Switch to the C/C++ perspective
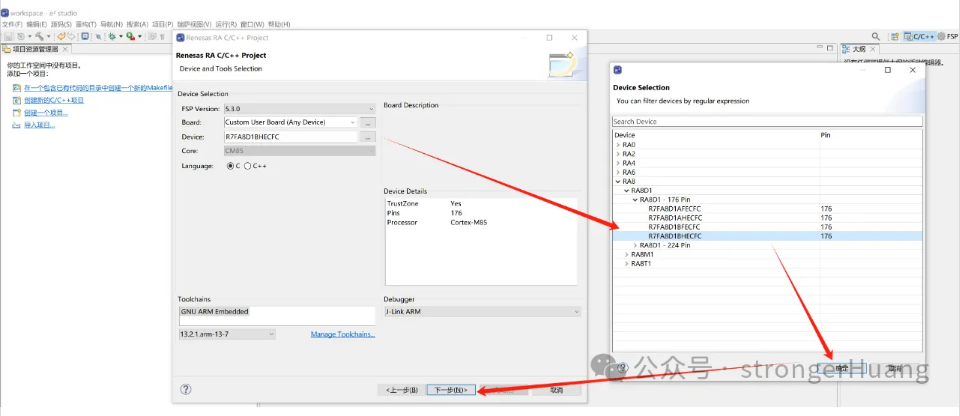 (920, 37)
